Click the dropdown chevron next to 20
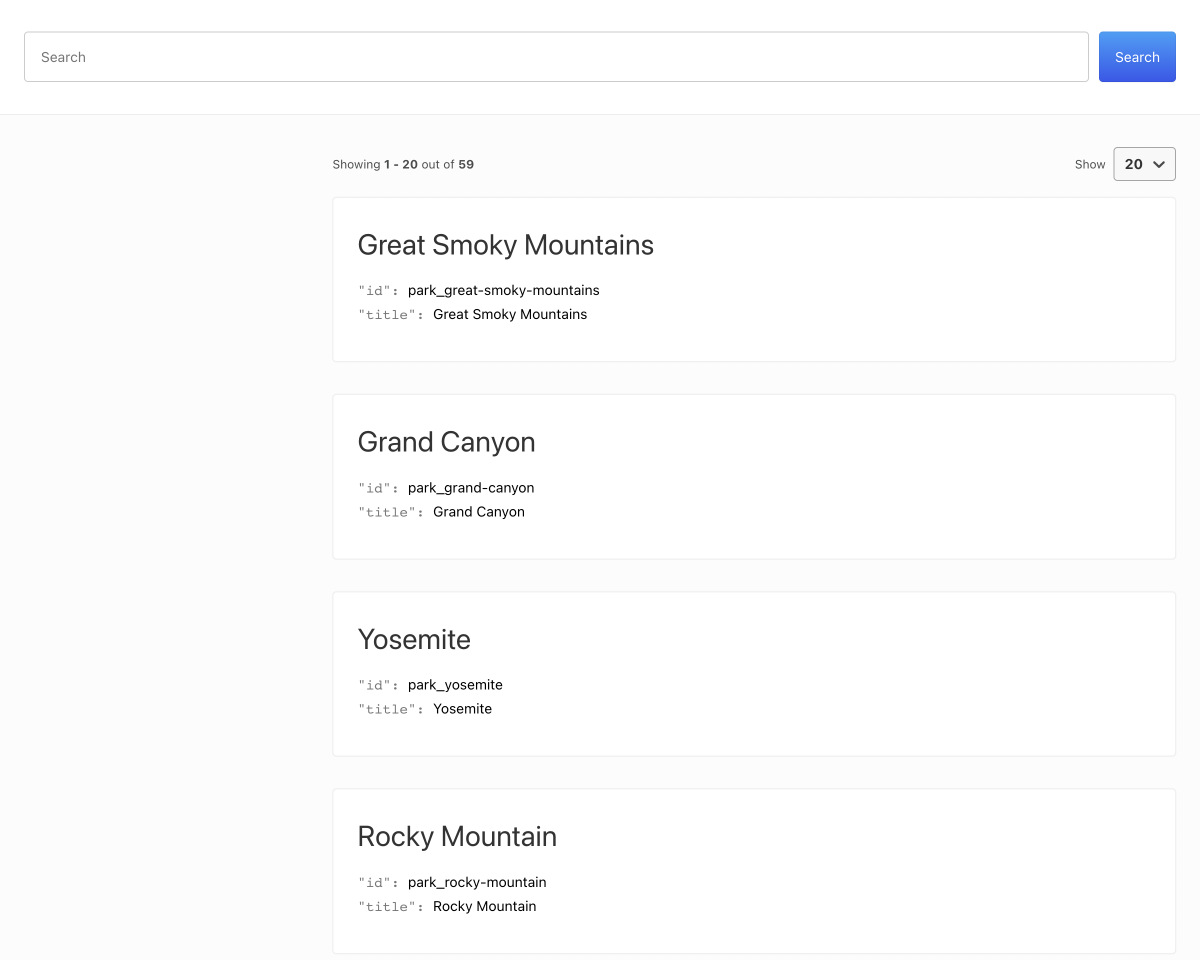This screenshot has width=1200, height=960. (1158, 164)
